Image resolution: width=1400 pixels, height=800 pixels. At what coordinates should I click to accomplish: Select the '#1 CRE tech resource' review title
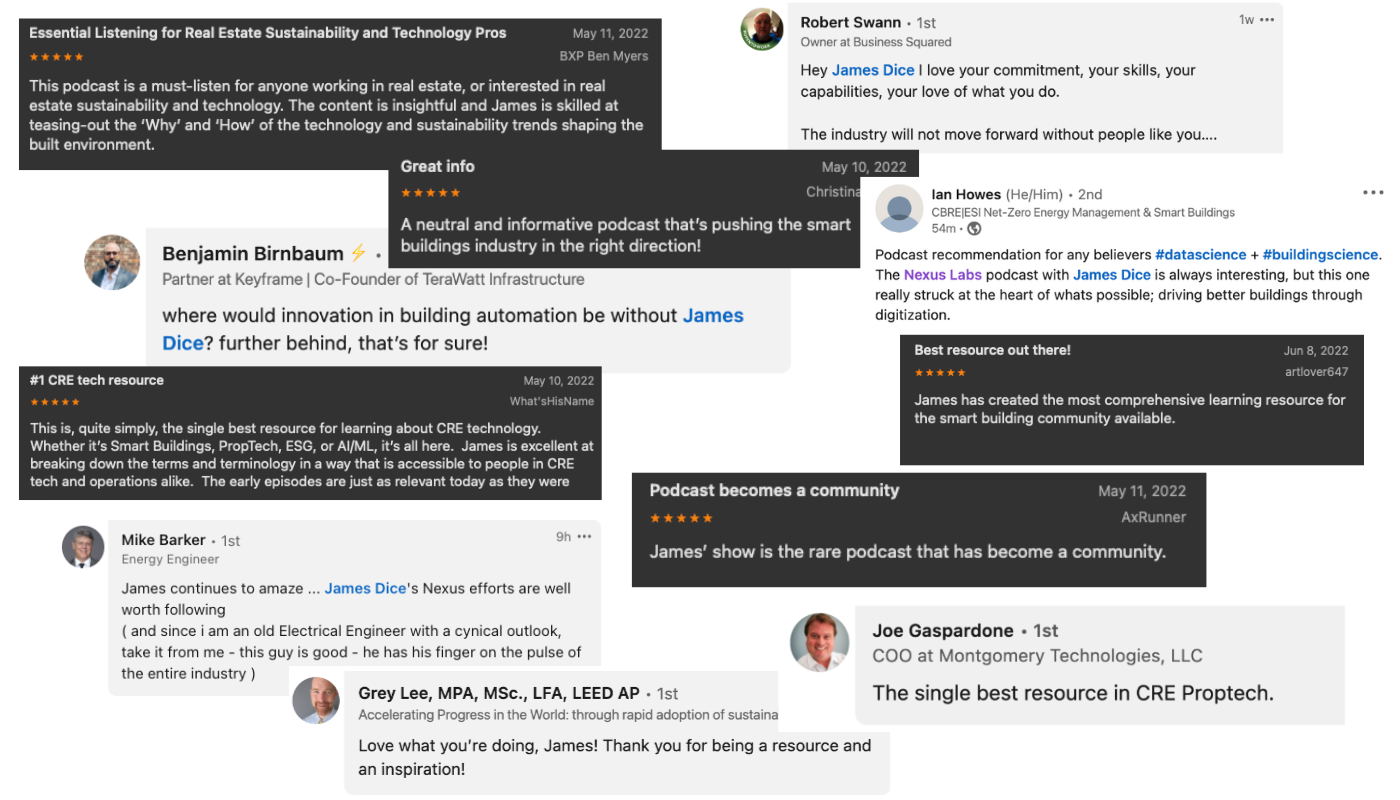[97, 380]
